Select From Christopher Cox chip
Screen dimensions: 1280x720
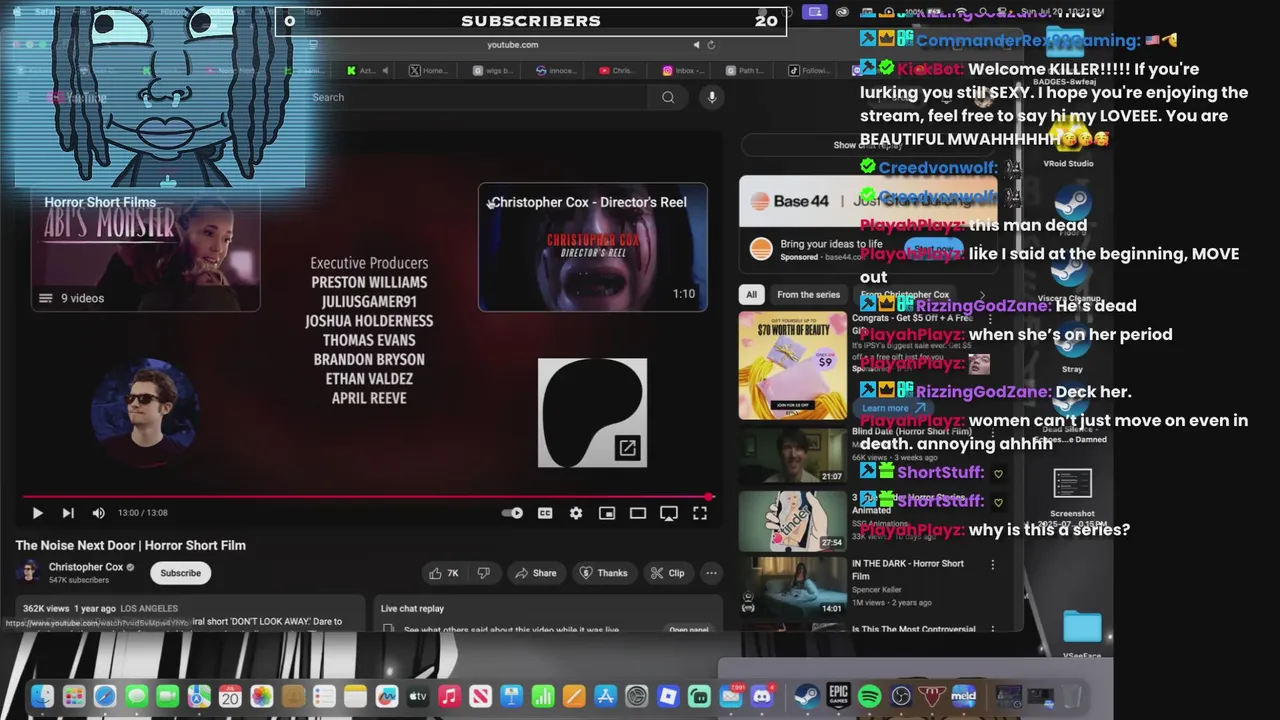[x=904, y=294]
